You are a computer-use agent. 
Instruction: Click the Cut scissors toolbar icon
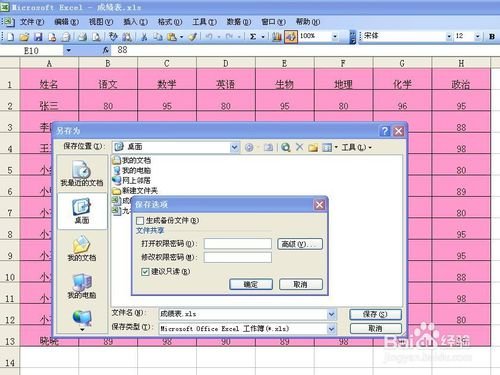click(x=144, y=37)
